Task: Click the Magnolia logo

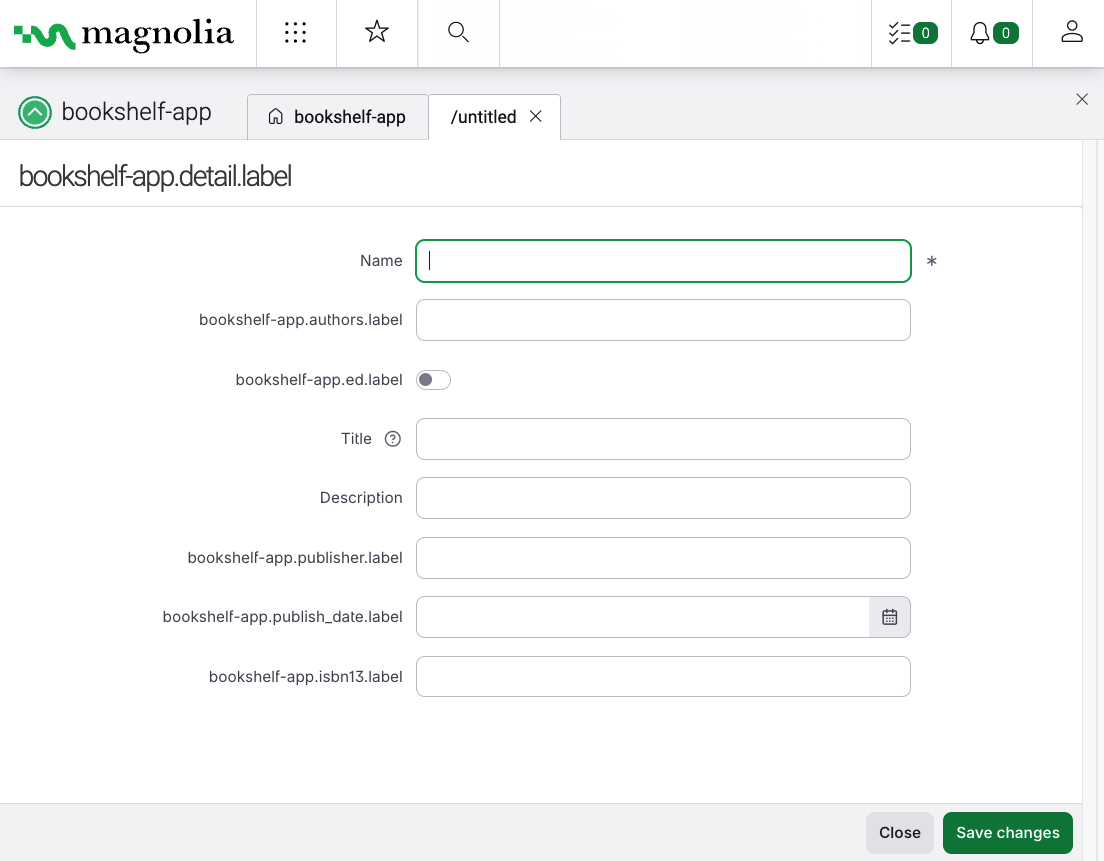Action: 124,34
